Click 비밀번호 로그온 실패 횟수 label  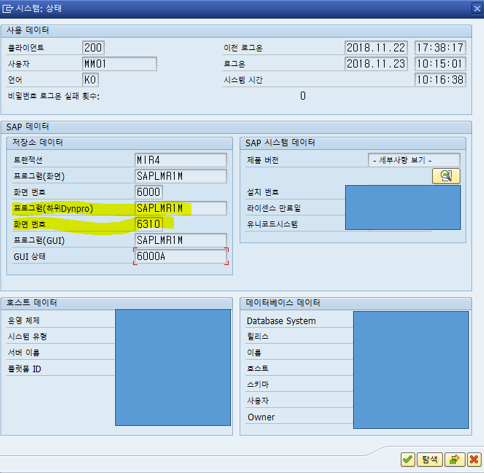pos(53,96)
